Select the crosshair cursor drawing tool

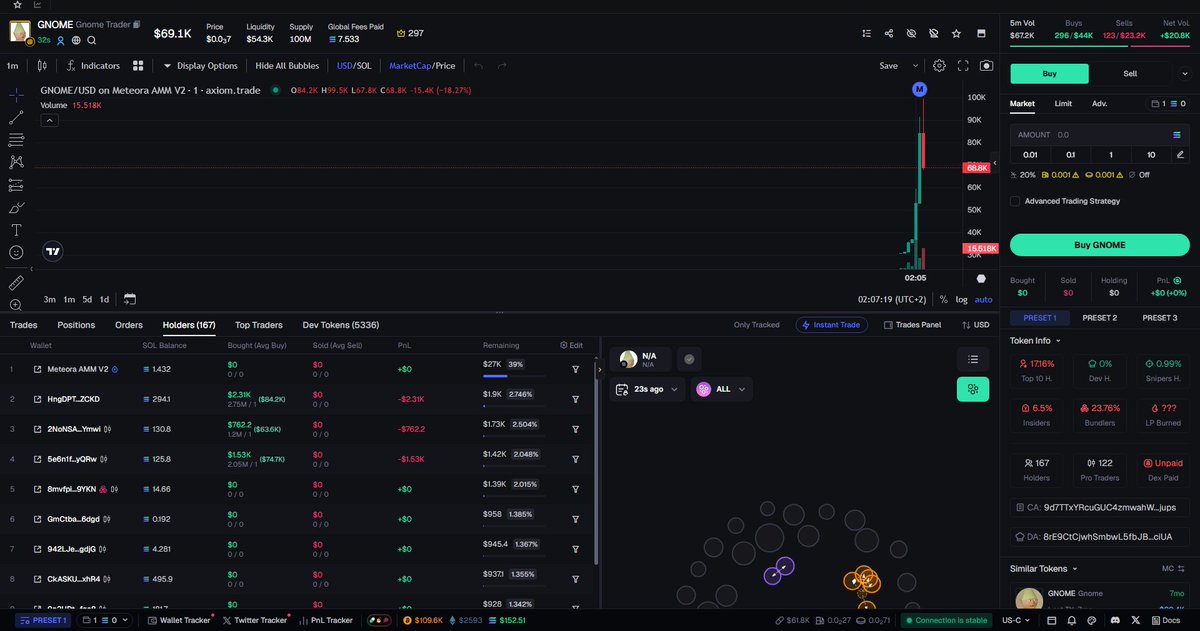click(x=16, y=94)
